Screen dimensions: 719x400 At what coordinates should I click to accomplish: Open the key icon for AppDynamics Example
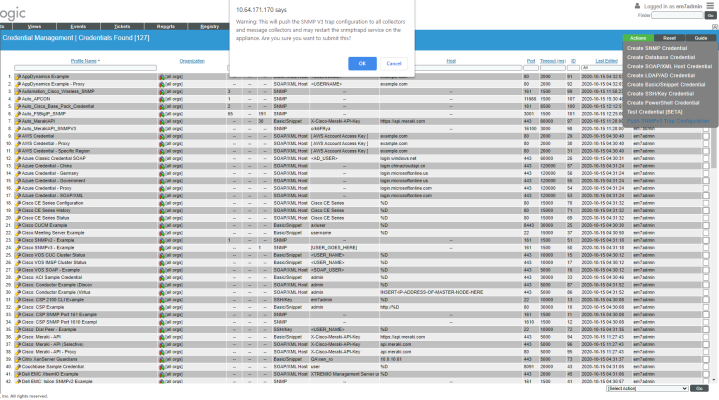tap(18, 77)
